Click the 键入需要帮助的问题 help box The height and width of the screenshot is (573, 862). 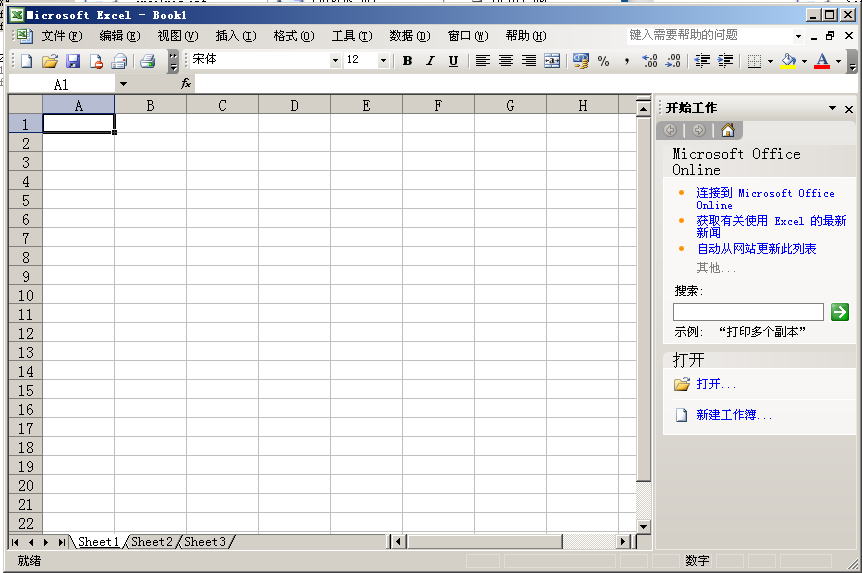710,36
